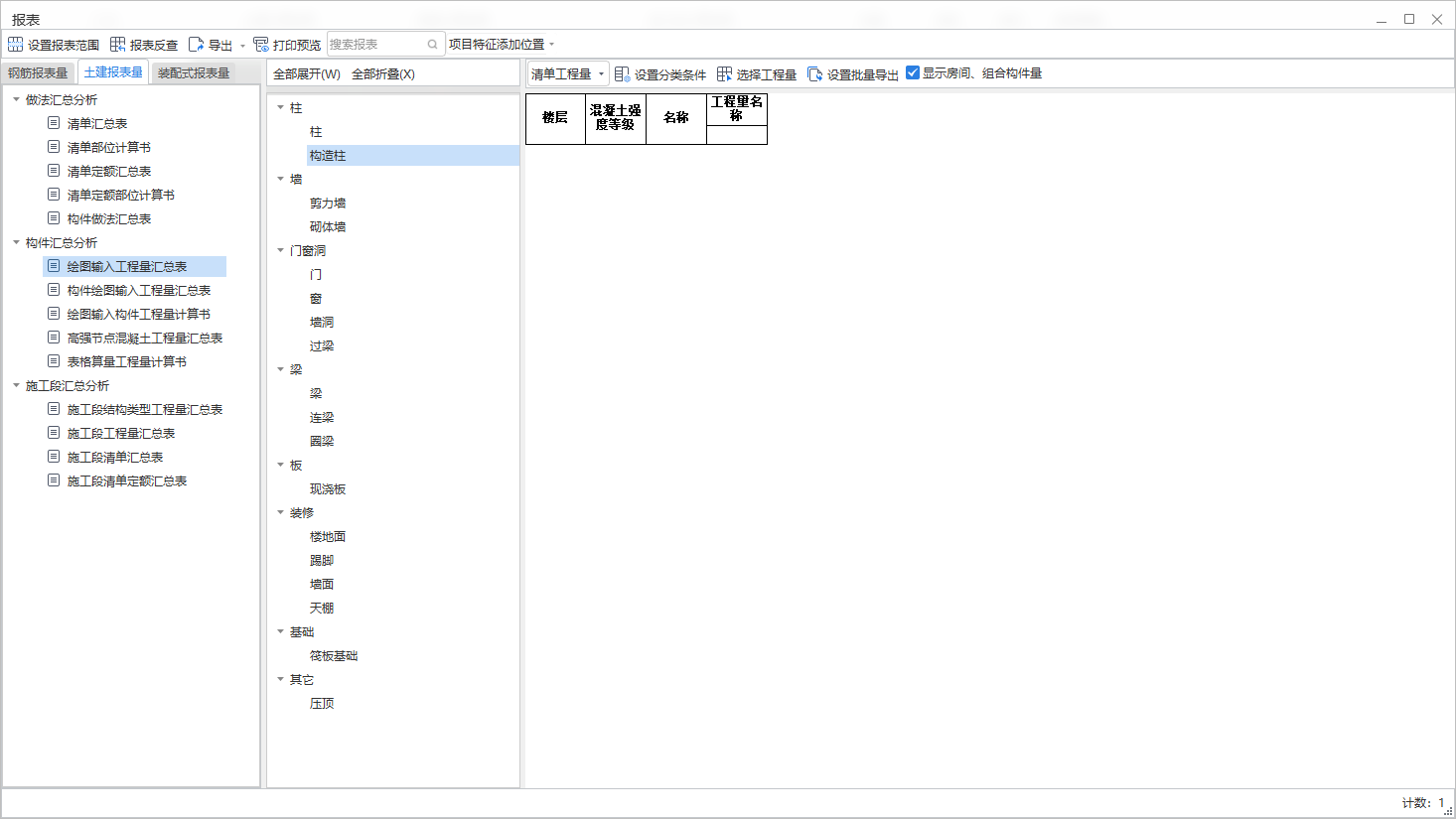Click the 设置批量导出 icon

click(x=814, y=74)
